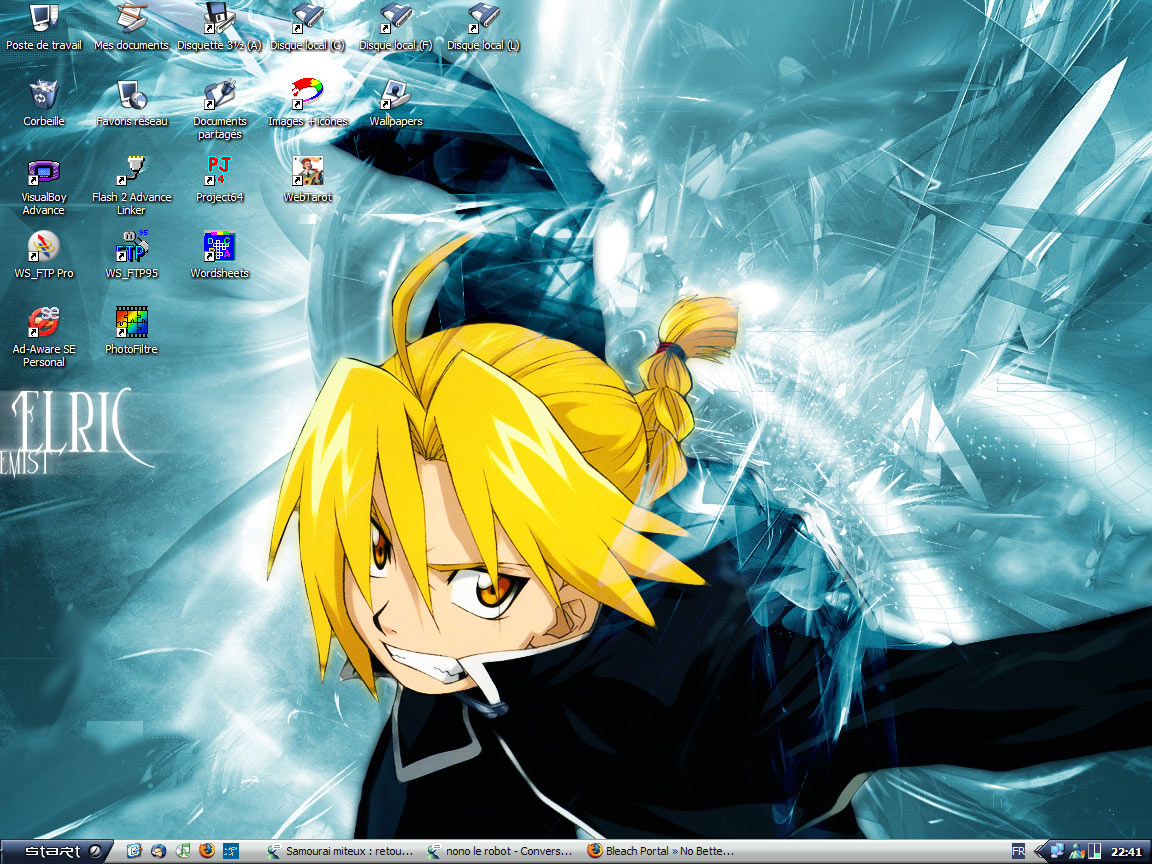Open the green meter tray icon
The height and width of the screenshot is (864, 1152).
coord(1094,852)
